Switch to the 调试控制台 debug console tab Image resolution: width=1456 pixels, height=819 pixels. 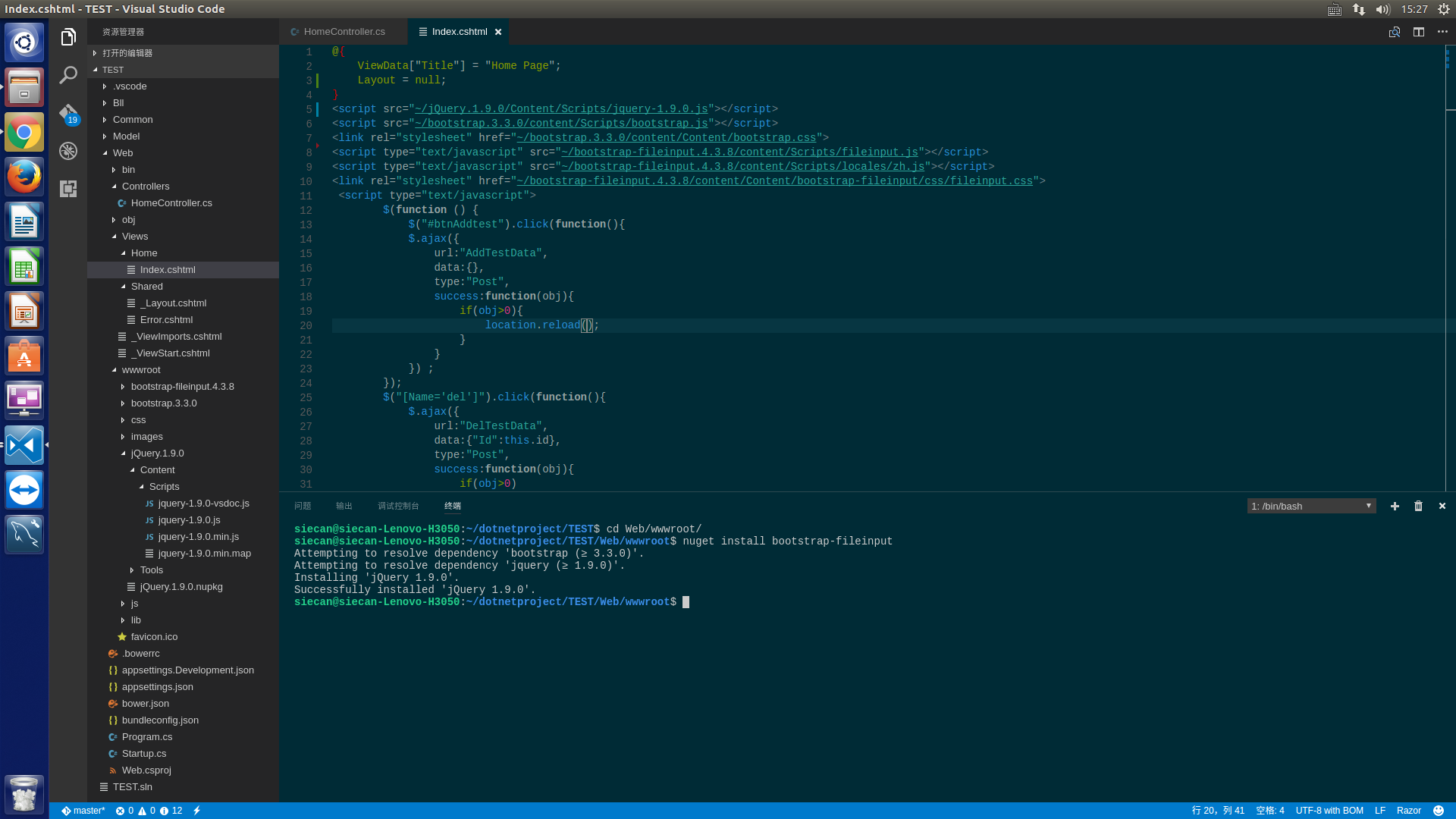click(x=398, y=506)
